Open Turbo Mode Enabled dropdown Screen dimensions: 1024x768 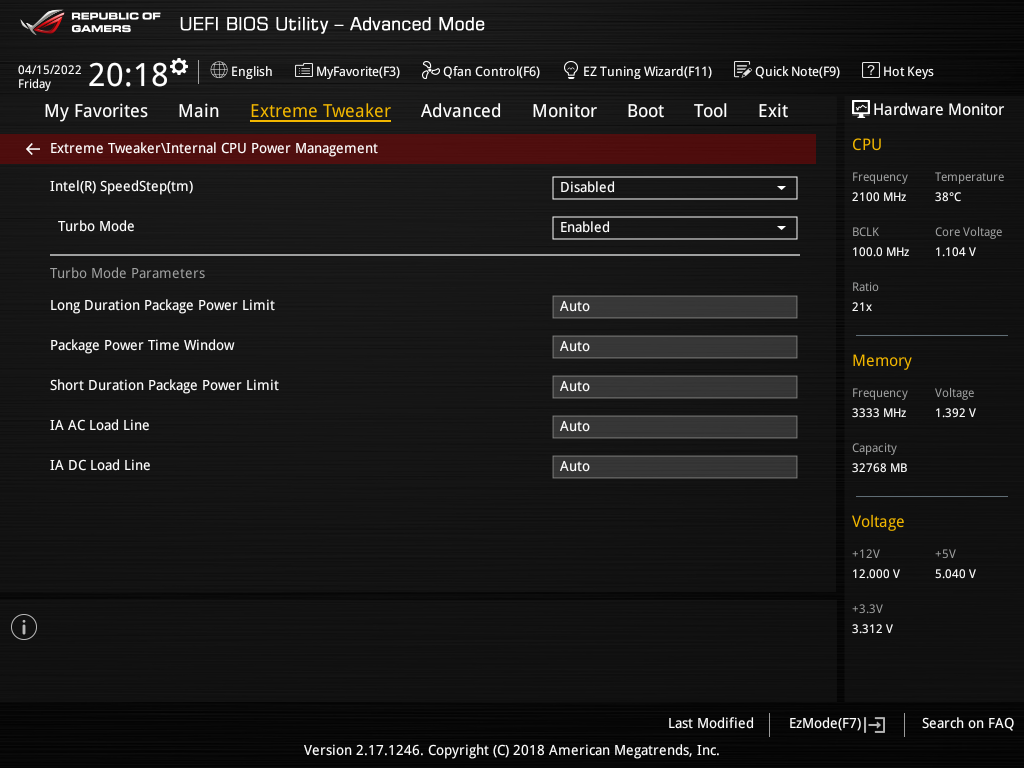pos(675,228)
